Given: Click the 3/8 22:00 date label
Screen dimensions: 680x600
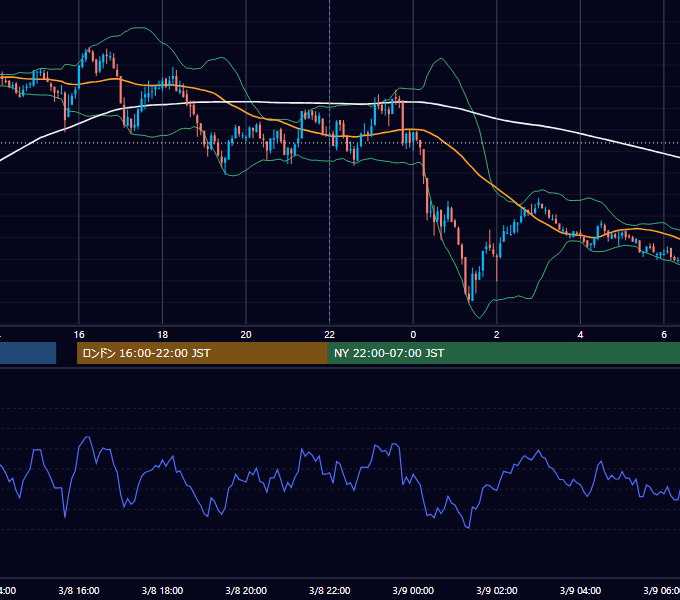Looking at the screenshot, I should pos(330,590).
